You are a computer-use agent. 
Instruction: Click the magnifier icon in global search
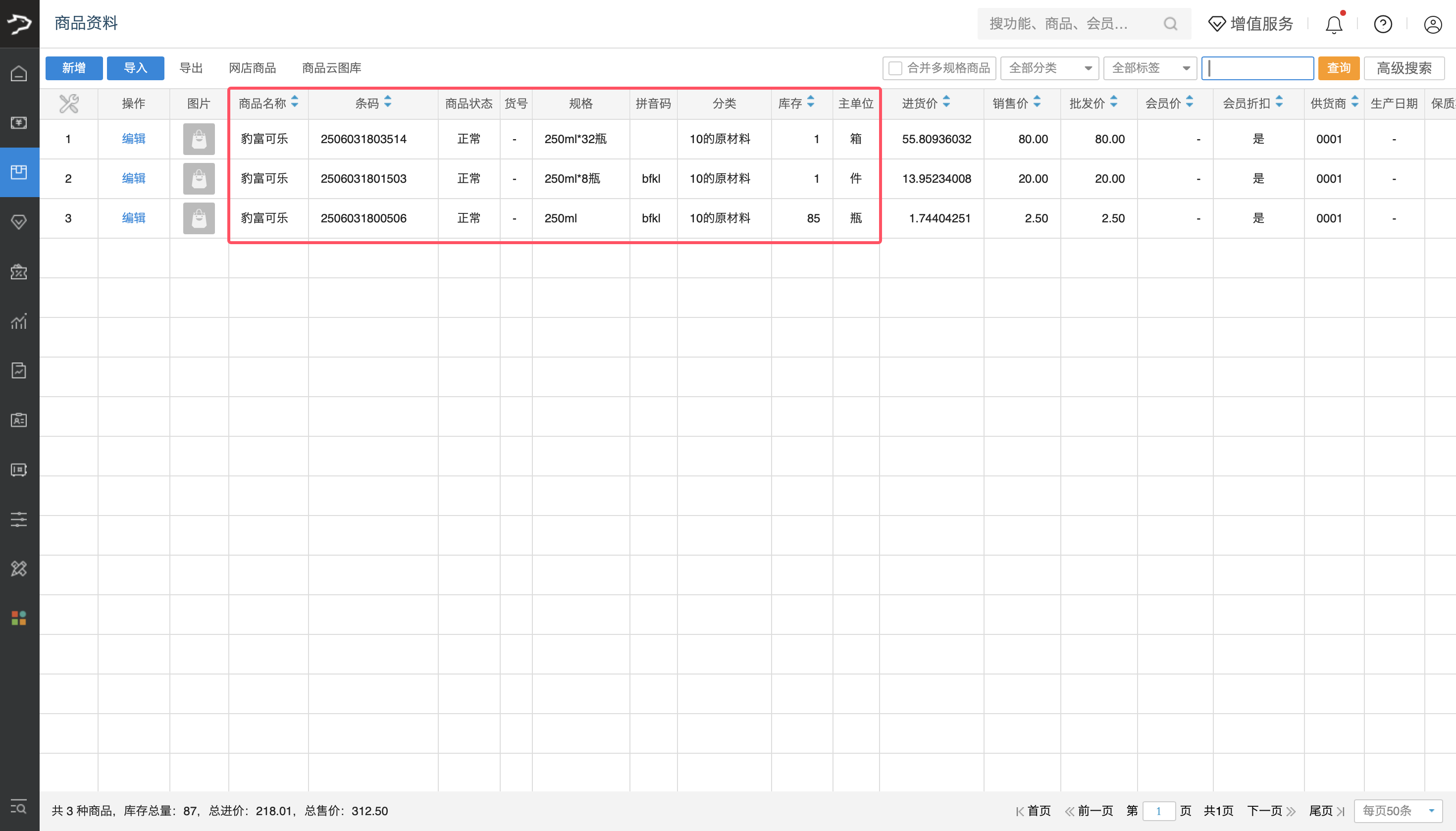click(x=1170, y=23)
